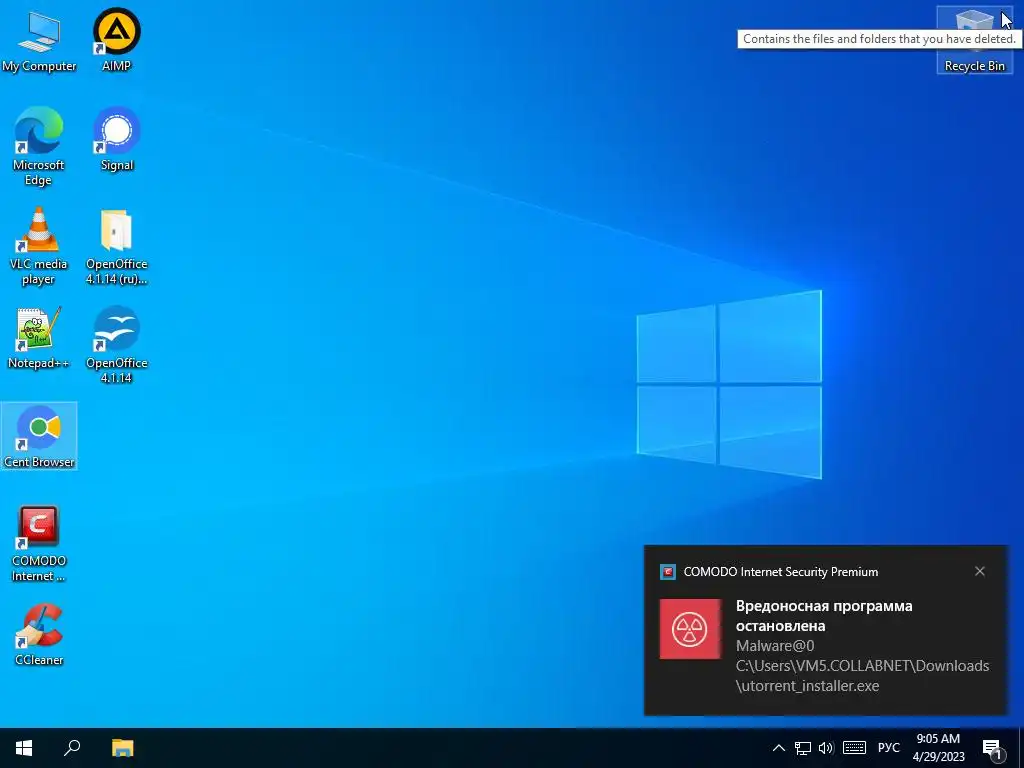
Task: Show hidden system tray icons
Action: click(x=778, y=748)
